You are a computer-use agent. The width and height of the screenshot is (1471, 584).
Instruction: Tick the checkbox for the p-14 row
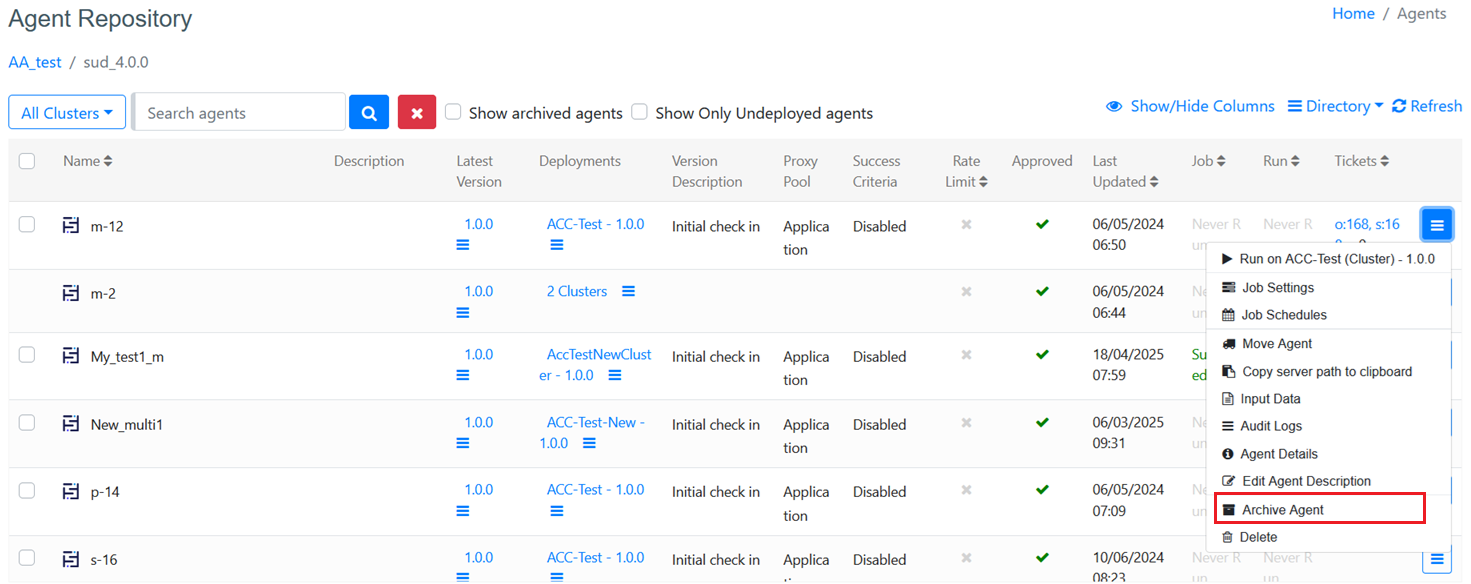(x=27, y=490)
